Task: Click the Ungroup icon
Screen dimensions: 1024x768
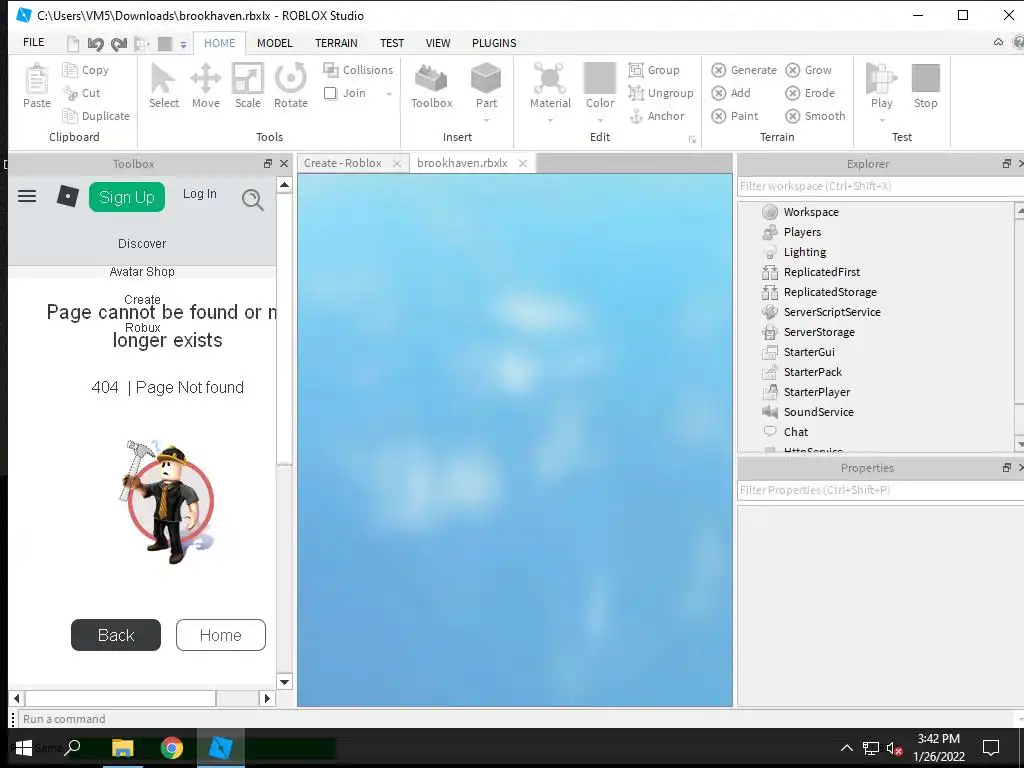Action: coord(636,93)
